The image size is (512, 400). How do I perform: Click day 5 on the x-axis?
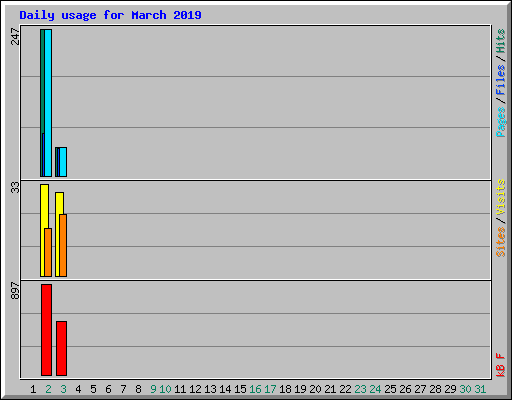[93, 389]
